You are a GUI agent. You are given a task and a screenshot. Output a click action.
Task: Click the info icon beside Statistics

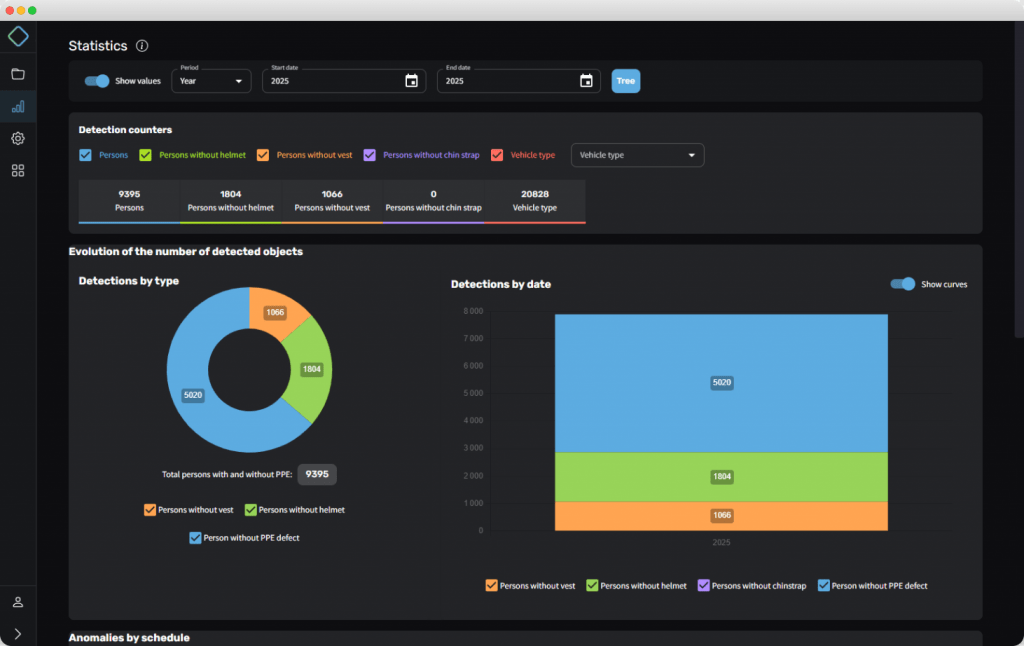click(x=142, y=46)
